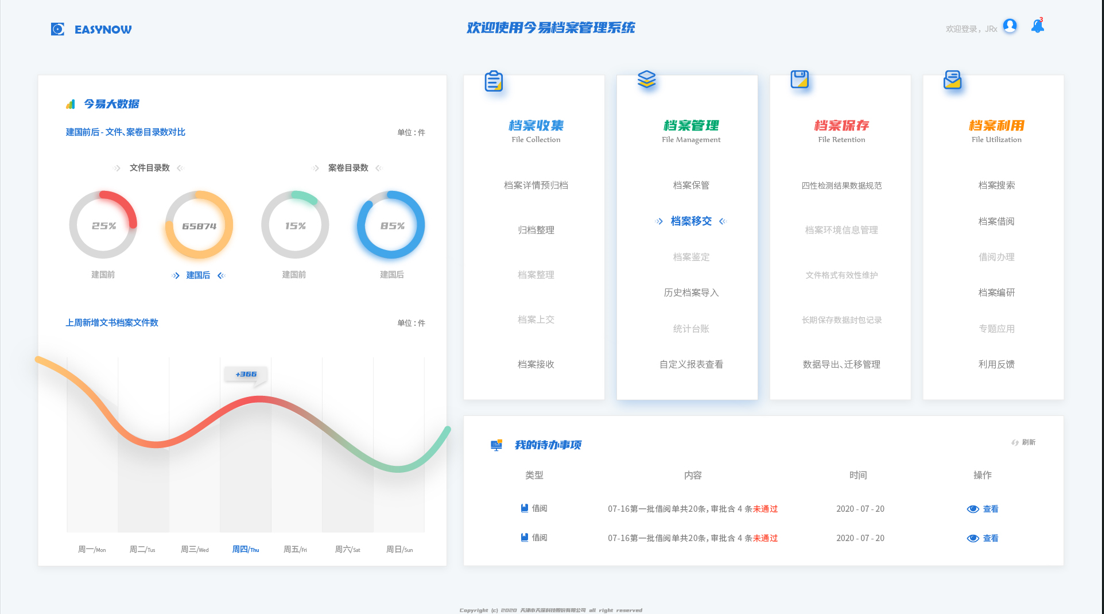The image size is (1104, 614).
Task: Open the notification bell in header
Action: [x=1038, y=26]
